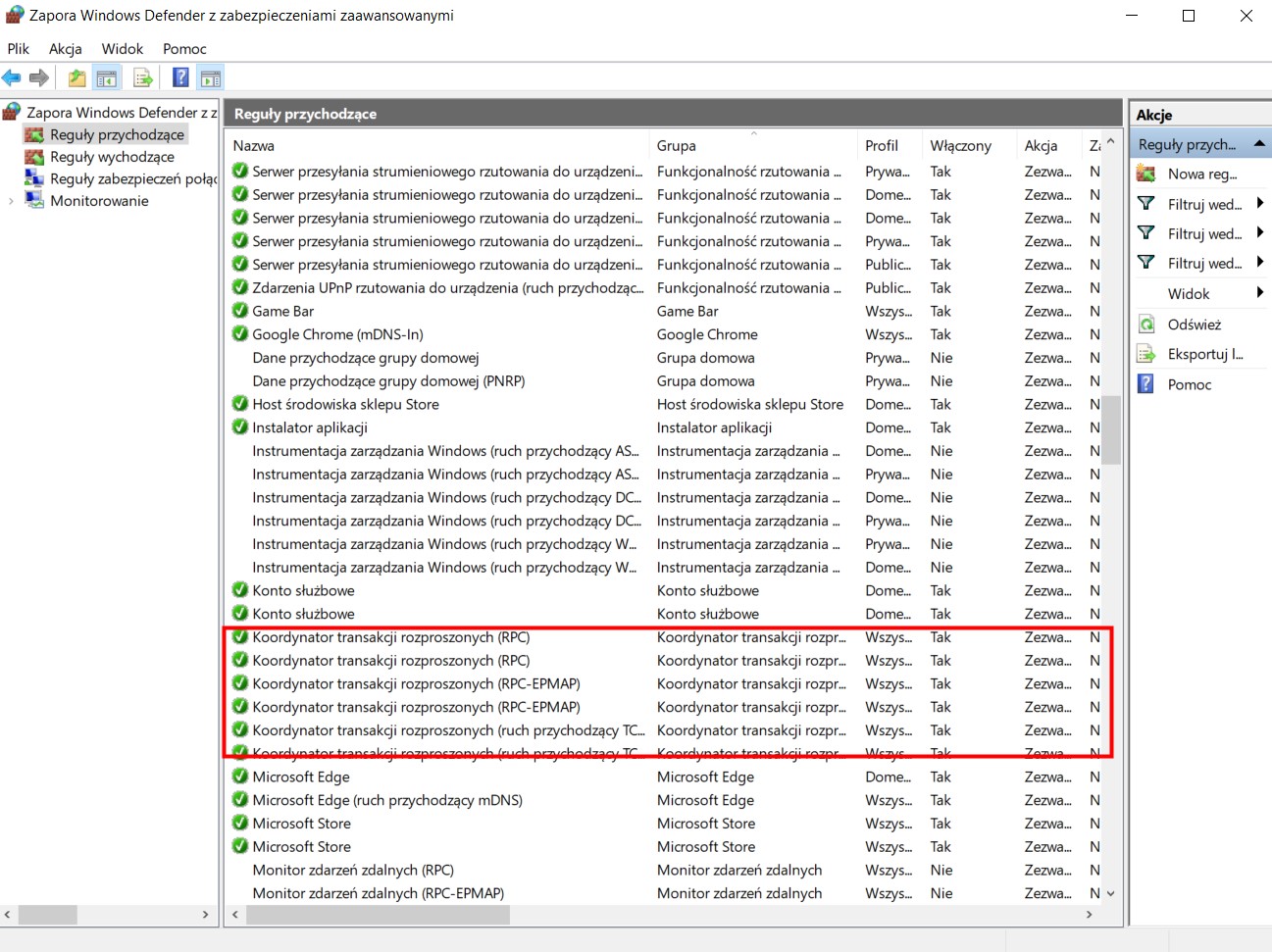Open the Akcja menu
The width and height of the screenshot is (1272, 952).
[x=66, y=48]
